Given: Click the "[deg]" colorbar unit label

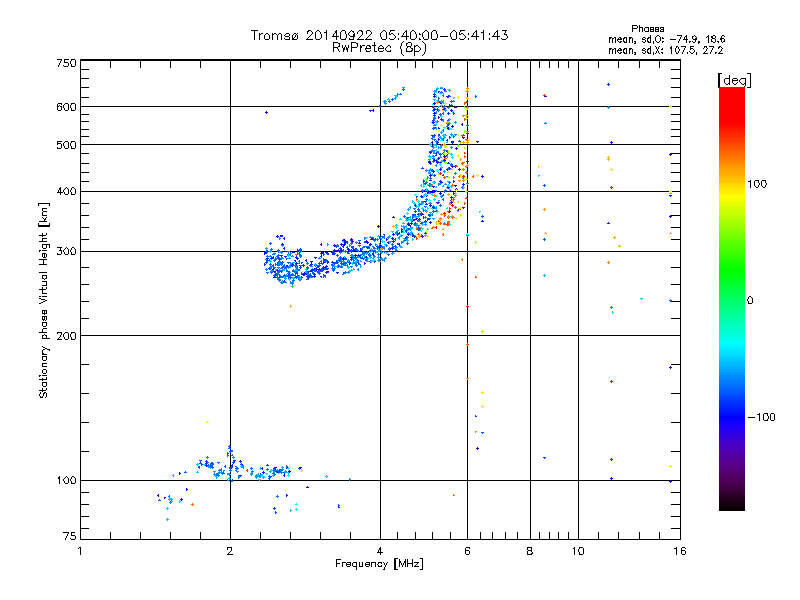Looking at the screenshot, I should tap(734, 80).
